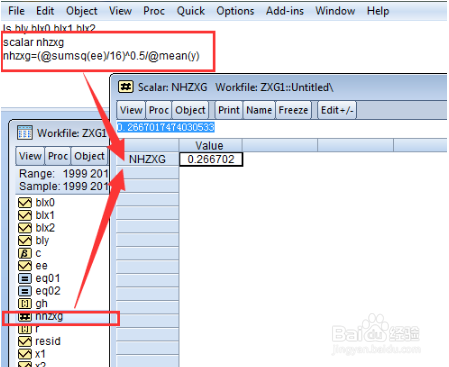Click the scalar value edit field showing 0.266701747
Image resolution: width=449 pixels, height=367 pixels.
pyautogui.click(x=282, y=127)
